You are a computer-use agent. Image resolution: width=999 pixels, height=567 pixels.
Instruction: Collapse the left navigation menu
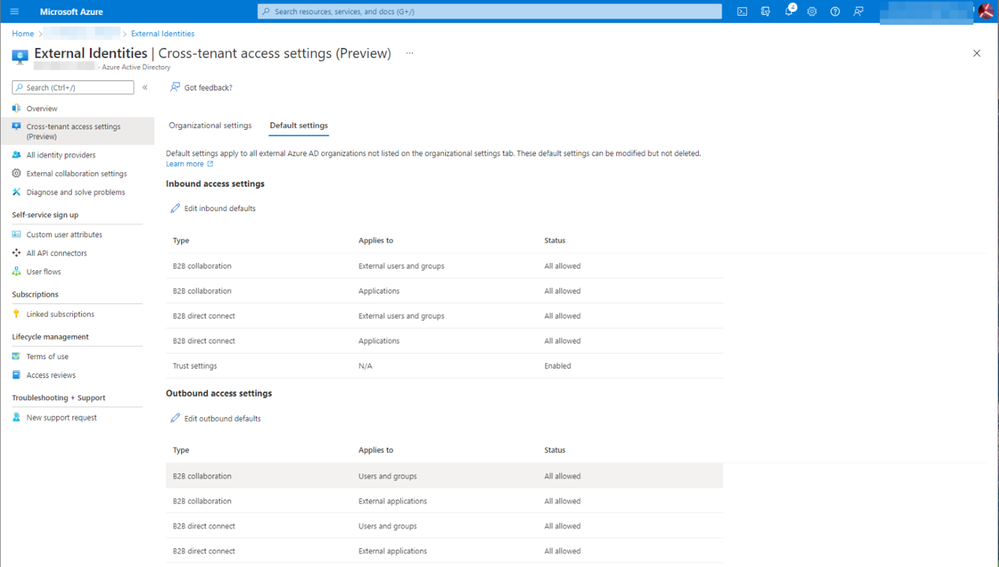145,87
